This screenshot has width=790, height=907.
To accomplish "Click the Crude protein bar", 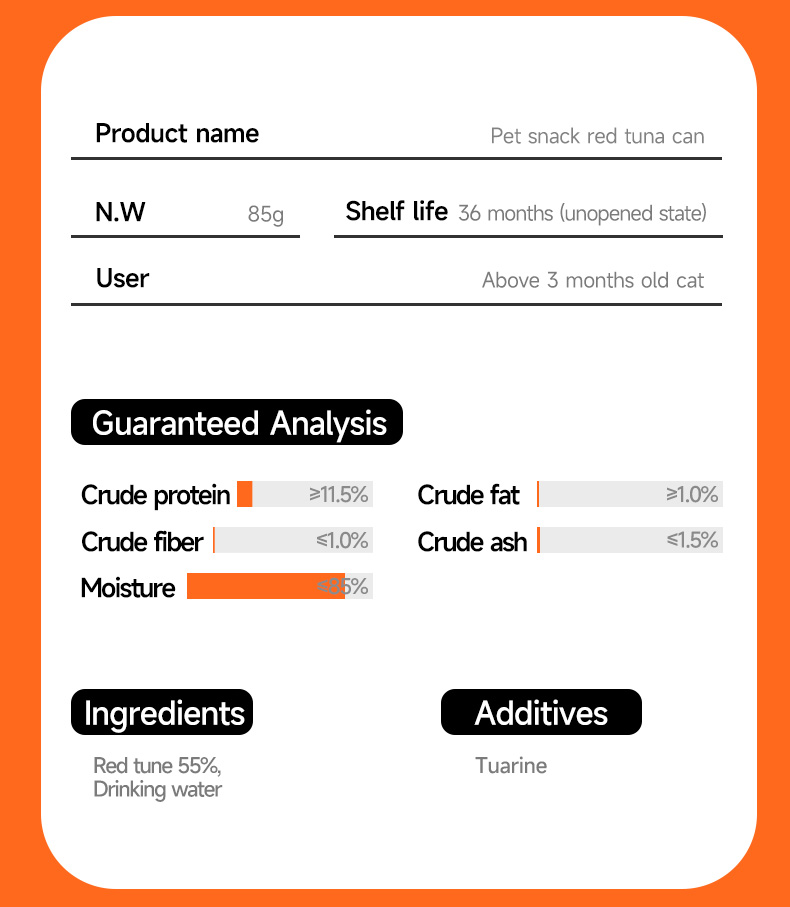I will point(305,494).
